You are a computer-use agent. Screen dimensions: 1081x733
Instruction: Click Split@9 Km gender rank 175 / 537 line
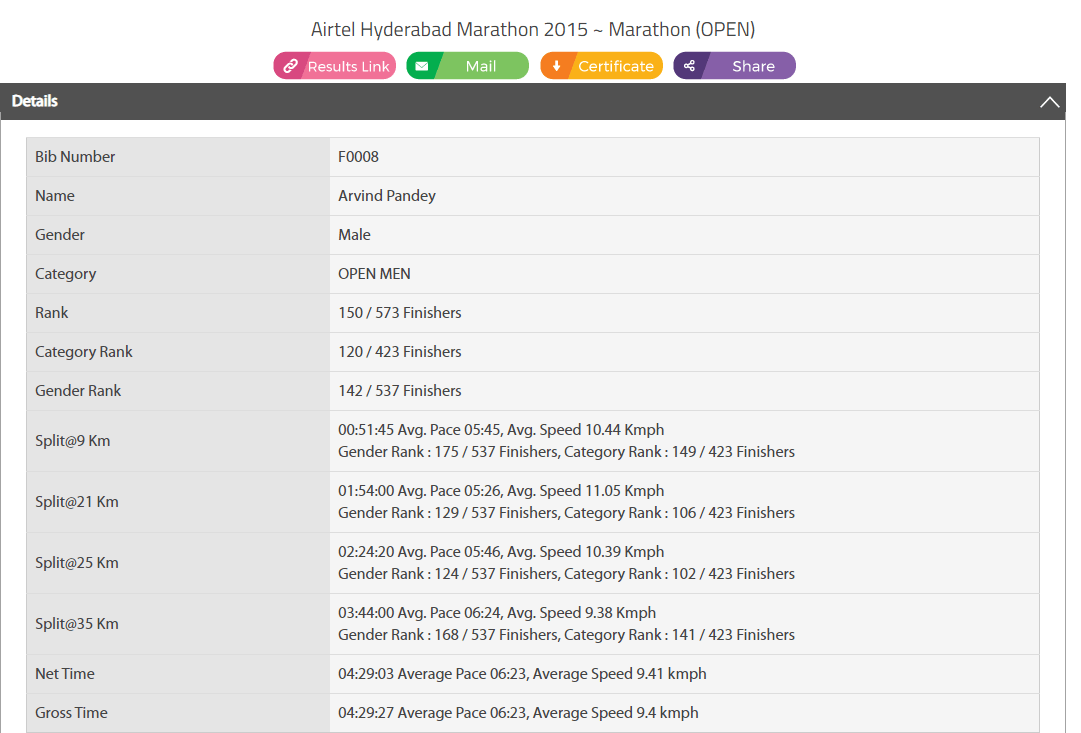pyautogui.click(x=566, y=452)
